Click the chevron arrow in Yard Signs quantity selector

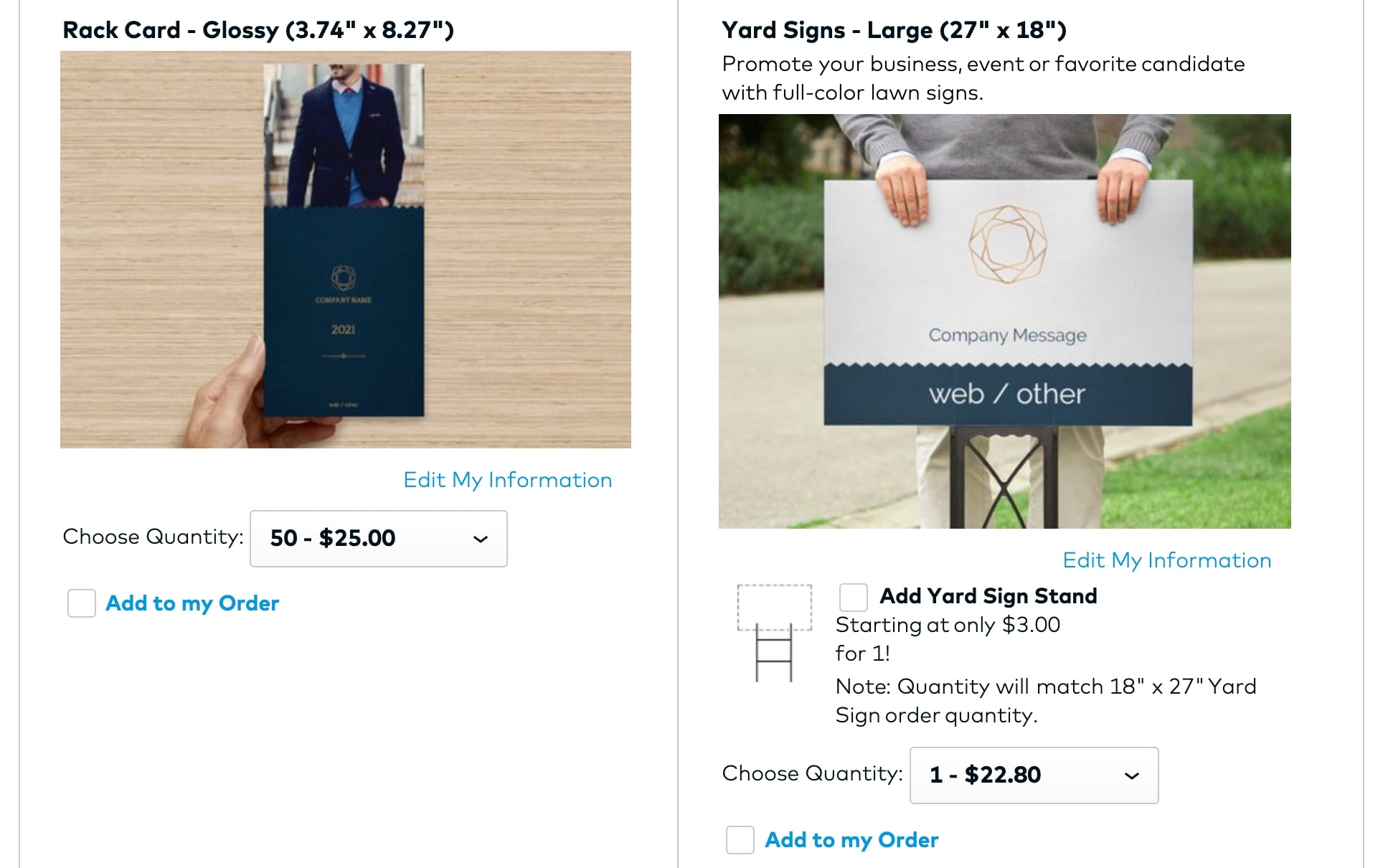click(1132, 775)
